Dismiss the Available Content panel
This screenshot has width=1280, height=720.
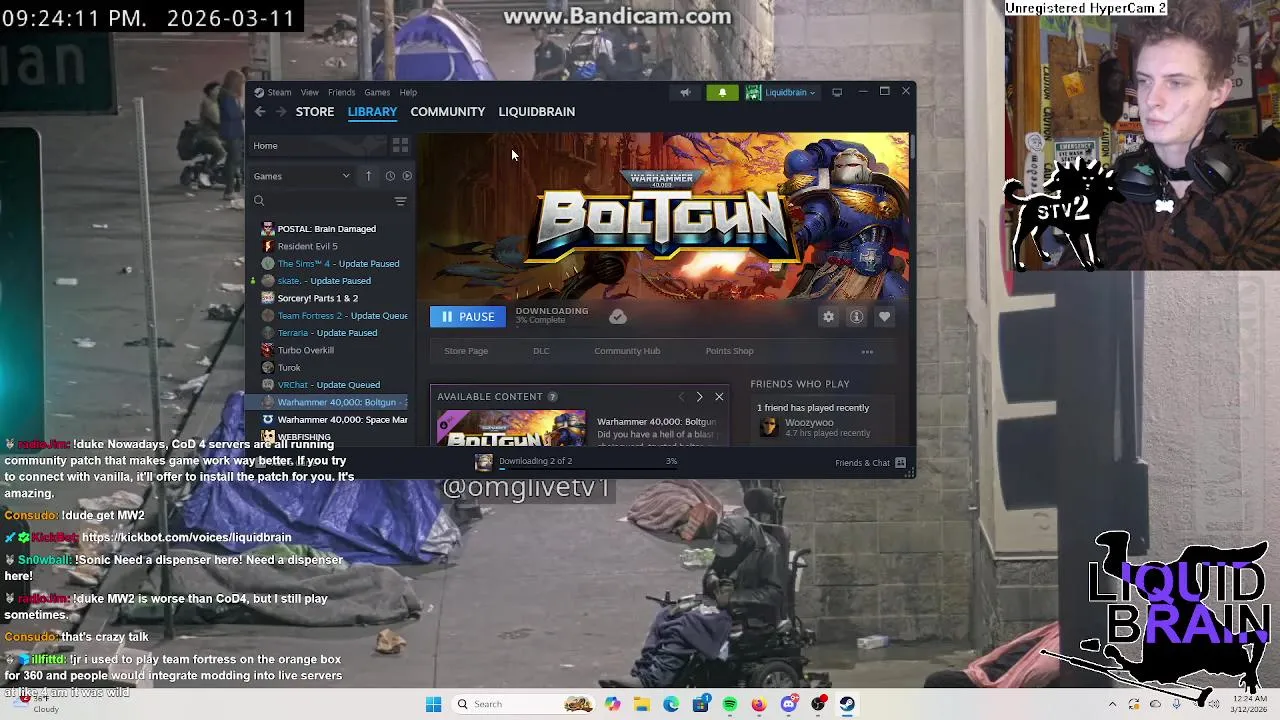tap(719, 397)
